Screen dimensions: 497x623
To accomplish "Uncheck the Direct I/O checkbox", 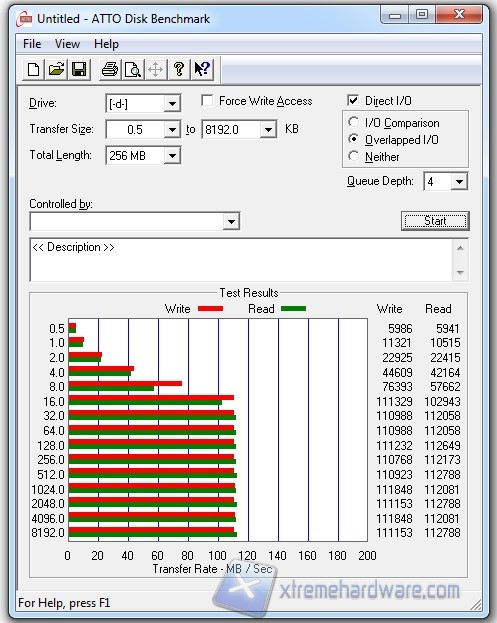I will click(x=353, y=101).
